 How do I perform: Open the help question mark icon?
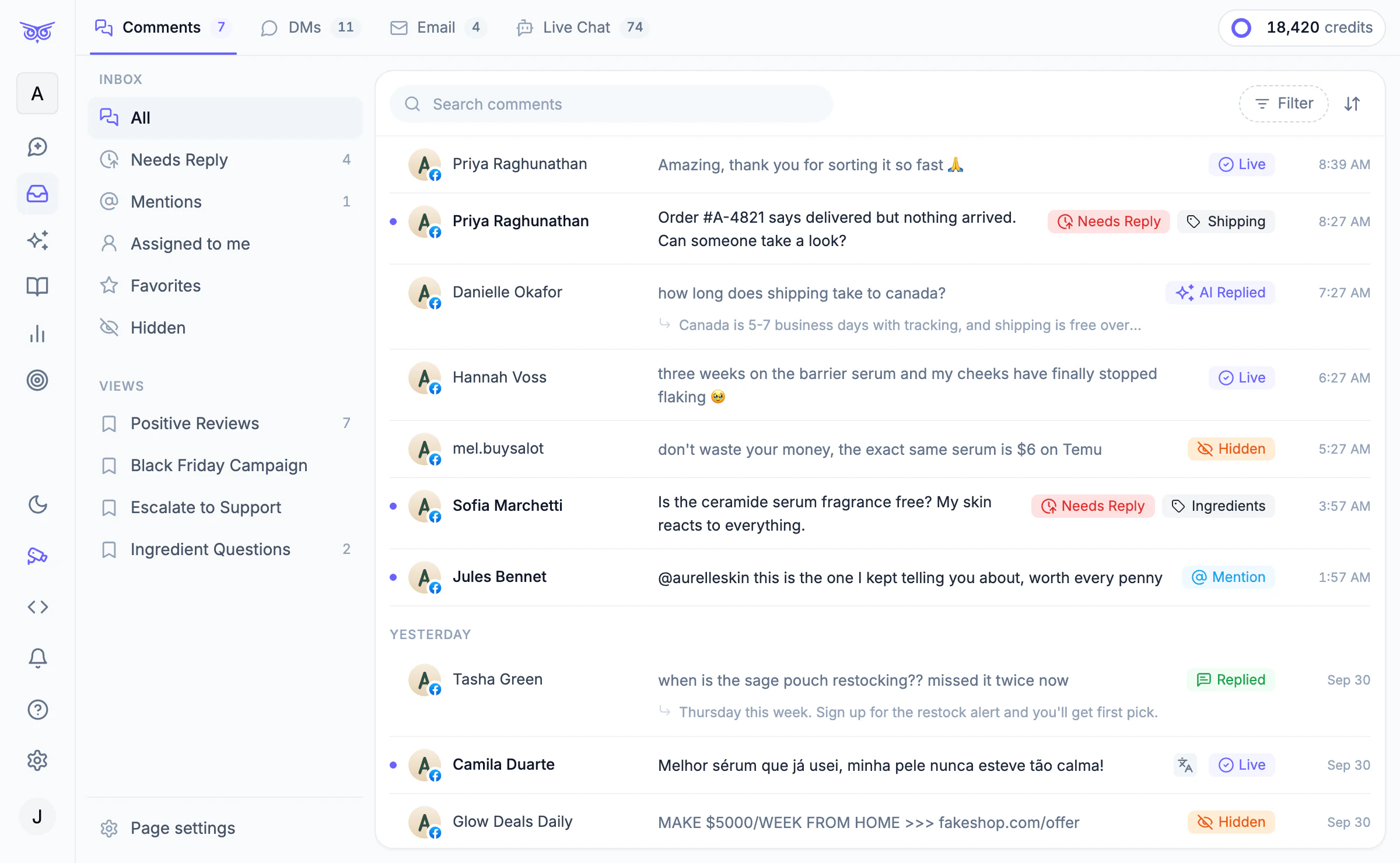pyautogui.click(x=37, y=709)
